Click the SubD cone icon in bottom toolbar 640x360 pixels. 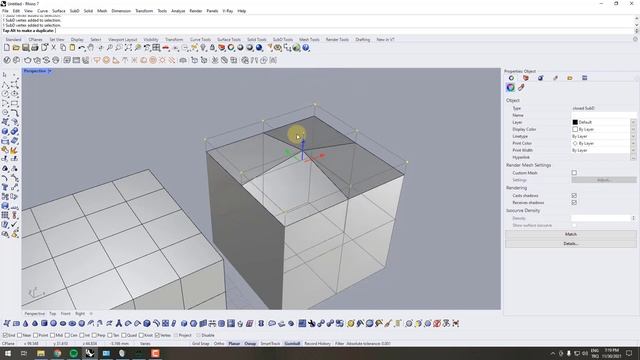25,323
